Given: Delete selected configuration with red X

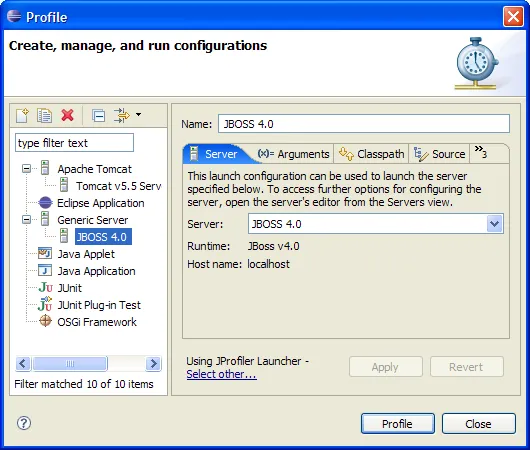Looking at the screenshot, I should point(67,115).
